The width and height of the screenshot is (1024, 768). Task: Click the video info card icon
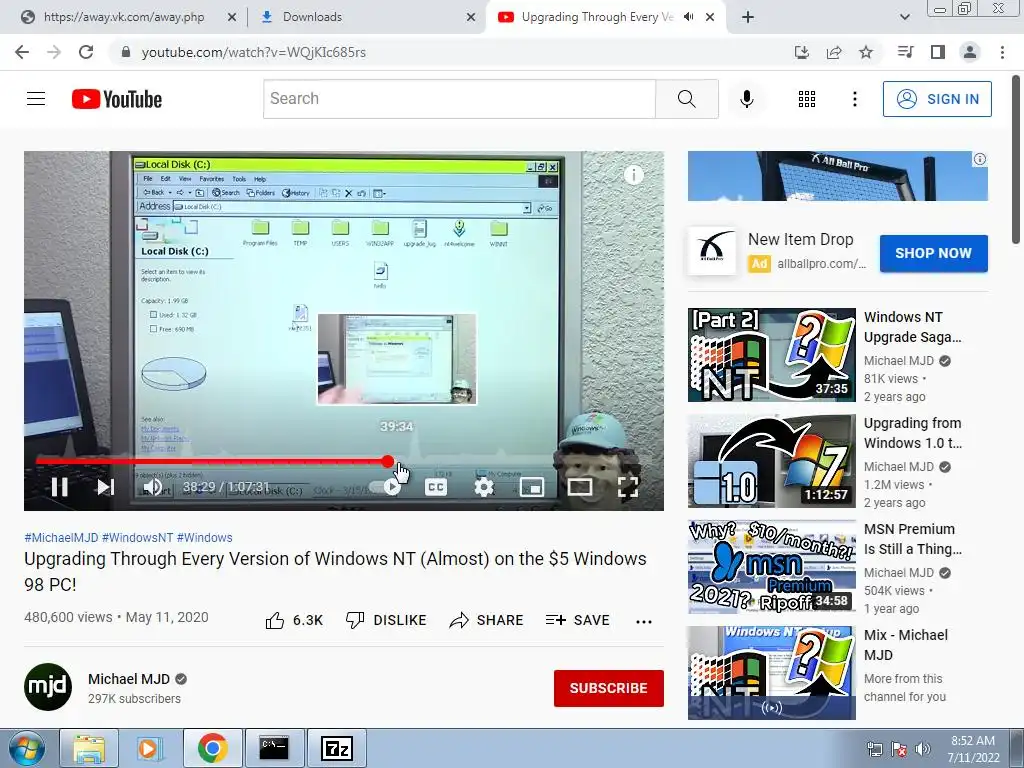pyautogui.click(x=633, y=174)
